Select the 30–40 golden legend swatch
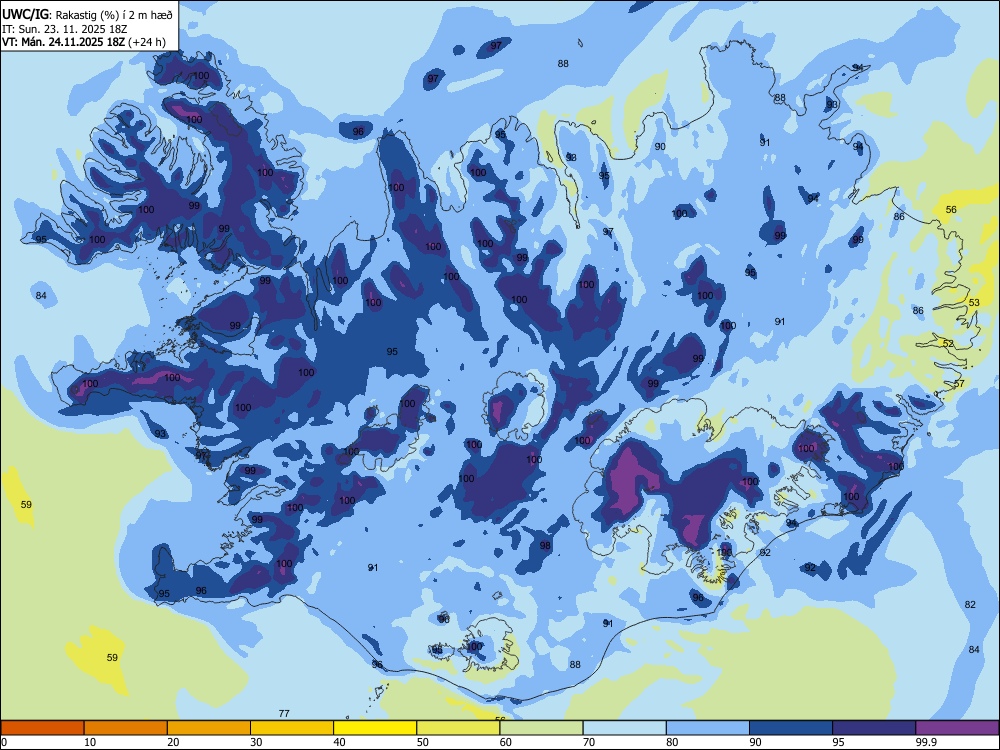 pyautogui.click(x=292, y=728)
